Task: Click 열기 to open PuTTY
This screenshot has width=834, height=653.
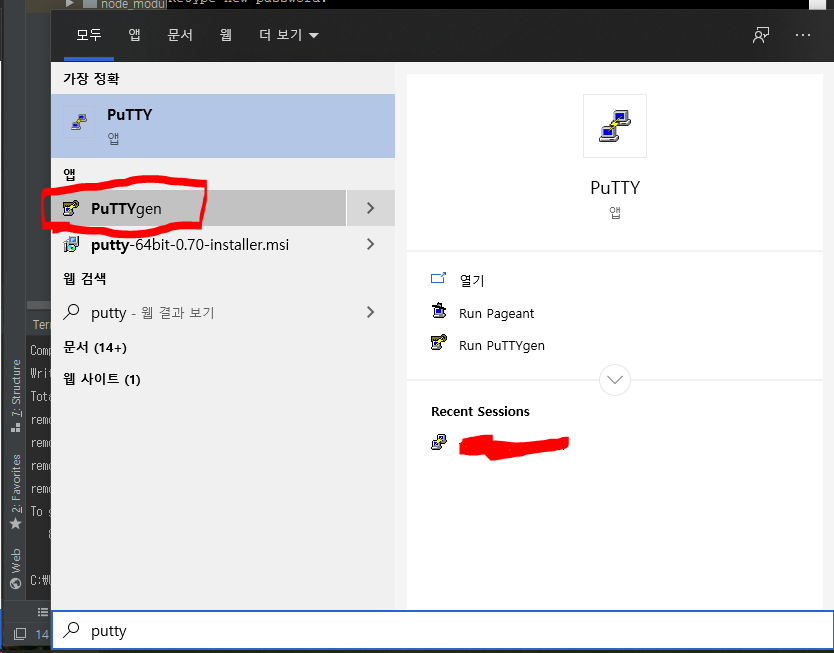Action: click(x=472, y=280)
